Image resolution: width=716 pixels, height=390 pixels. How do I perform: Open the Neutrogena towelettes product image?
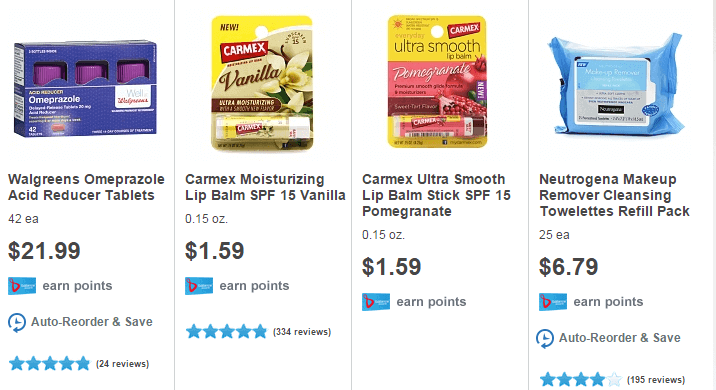pyautogui.click(x=616, y=84)
